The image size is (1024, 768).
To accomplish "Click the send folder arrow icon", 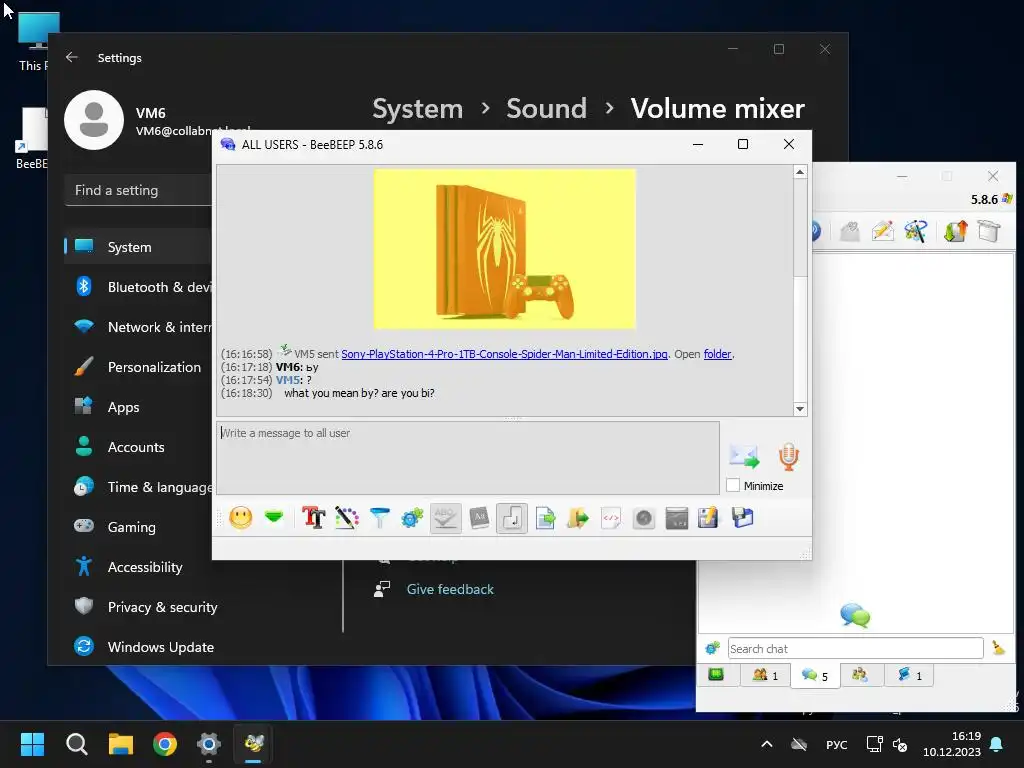I will click(578, 519).
